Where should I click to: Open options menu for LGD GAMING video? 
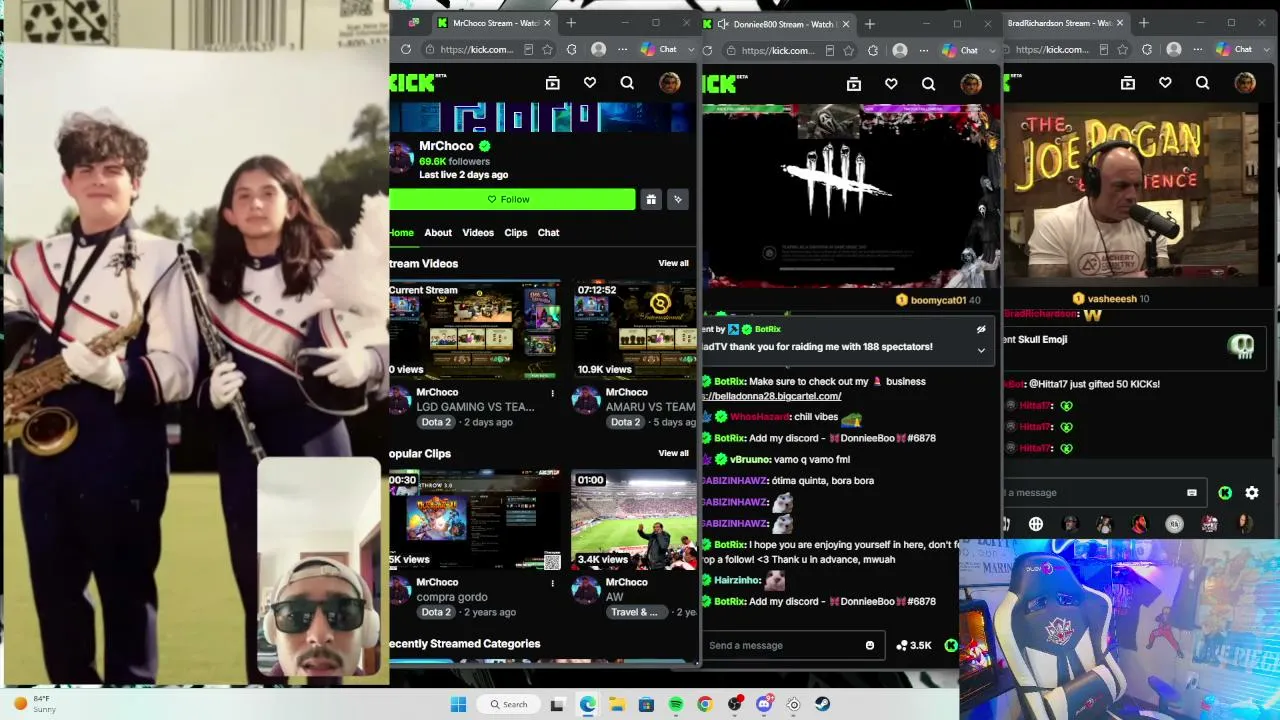click(x=552, y=393)
